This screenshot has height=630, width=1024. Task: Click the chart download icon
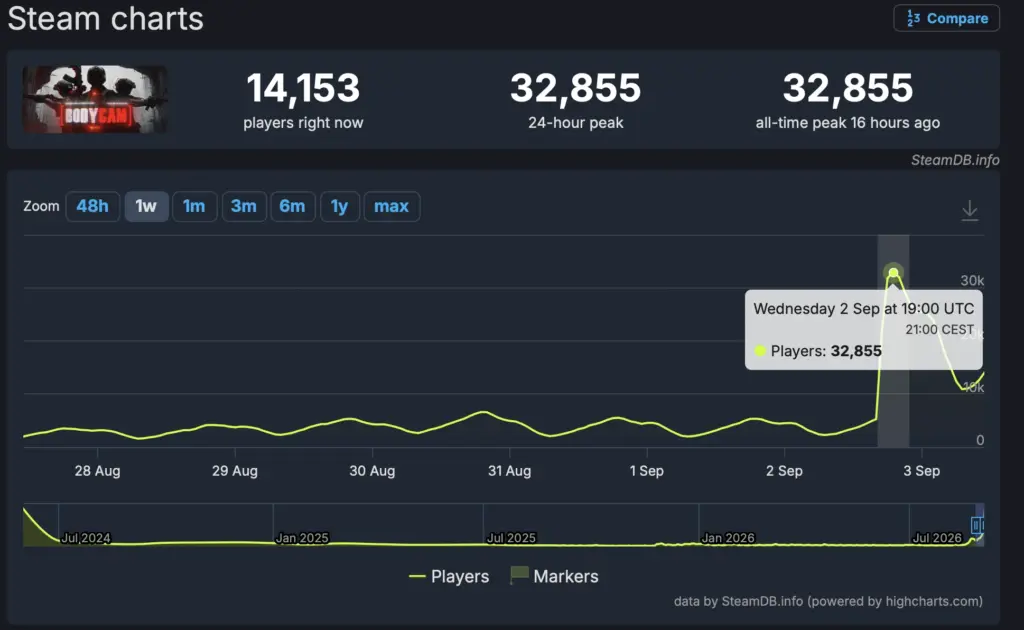[x=970, y=210]
